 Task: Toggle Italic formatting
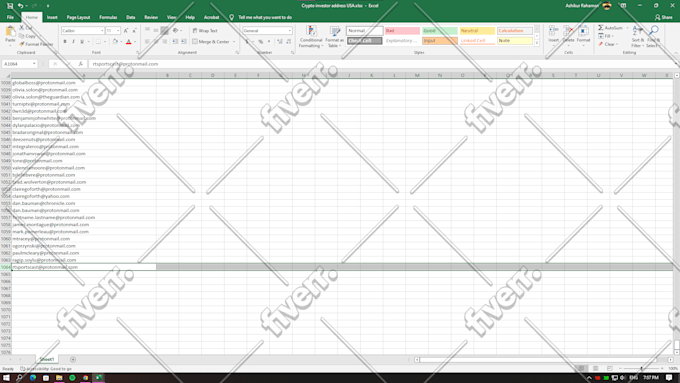coord(73,42)
